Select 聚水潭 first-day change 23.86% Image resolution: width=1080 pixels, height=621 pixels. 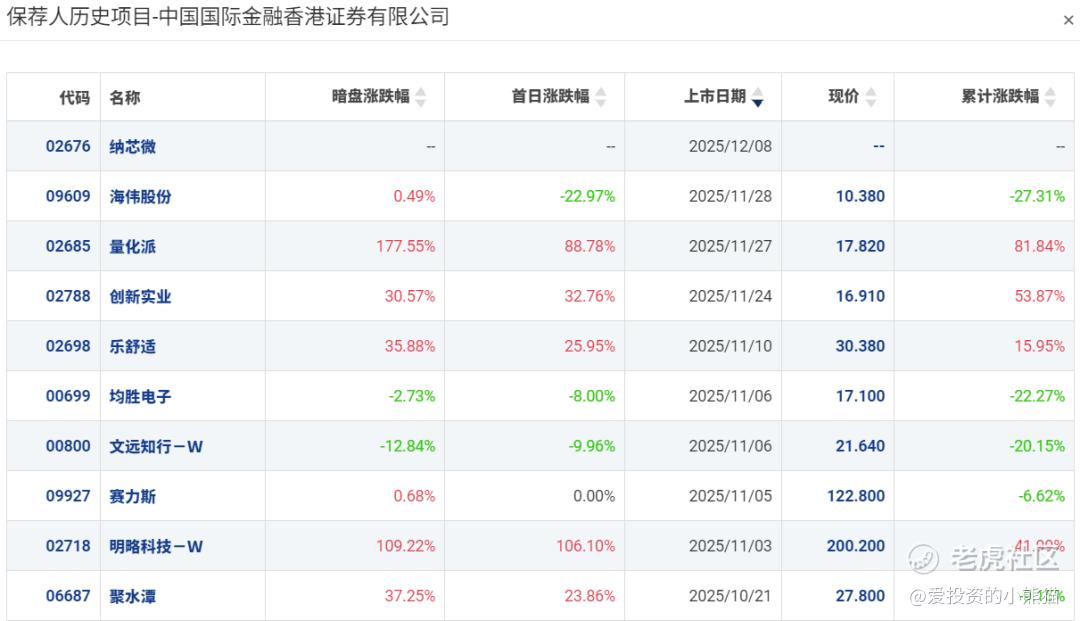(x=590, y=596)
